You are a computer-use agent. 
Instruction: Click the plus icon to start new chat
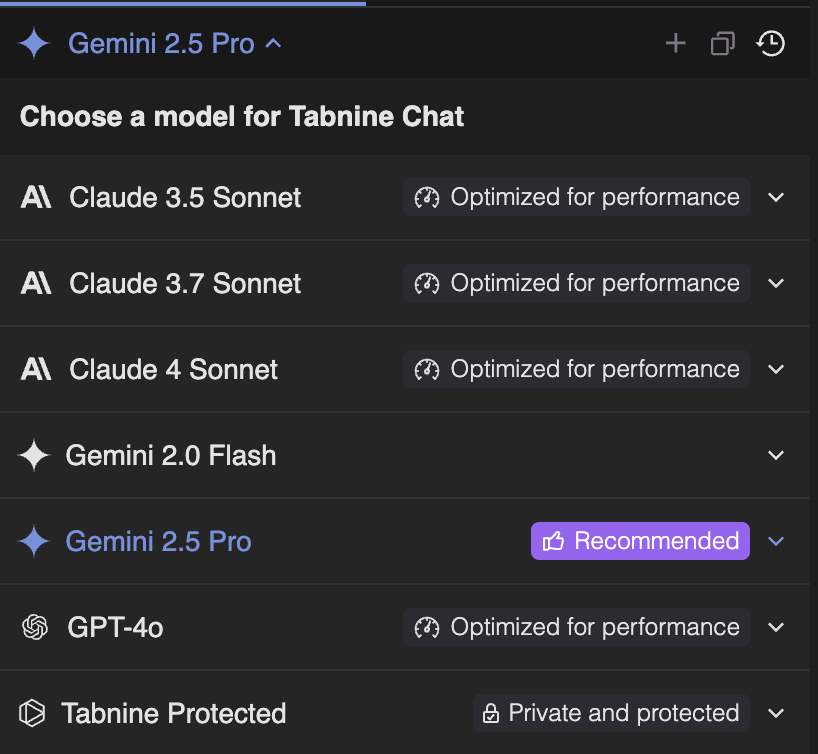click(x=676, y=43)
